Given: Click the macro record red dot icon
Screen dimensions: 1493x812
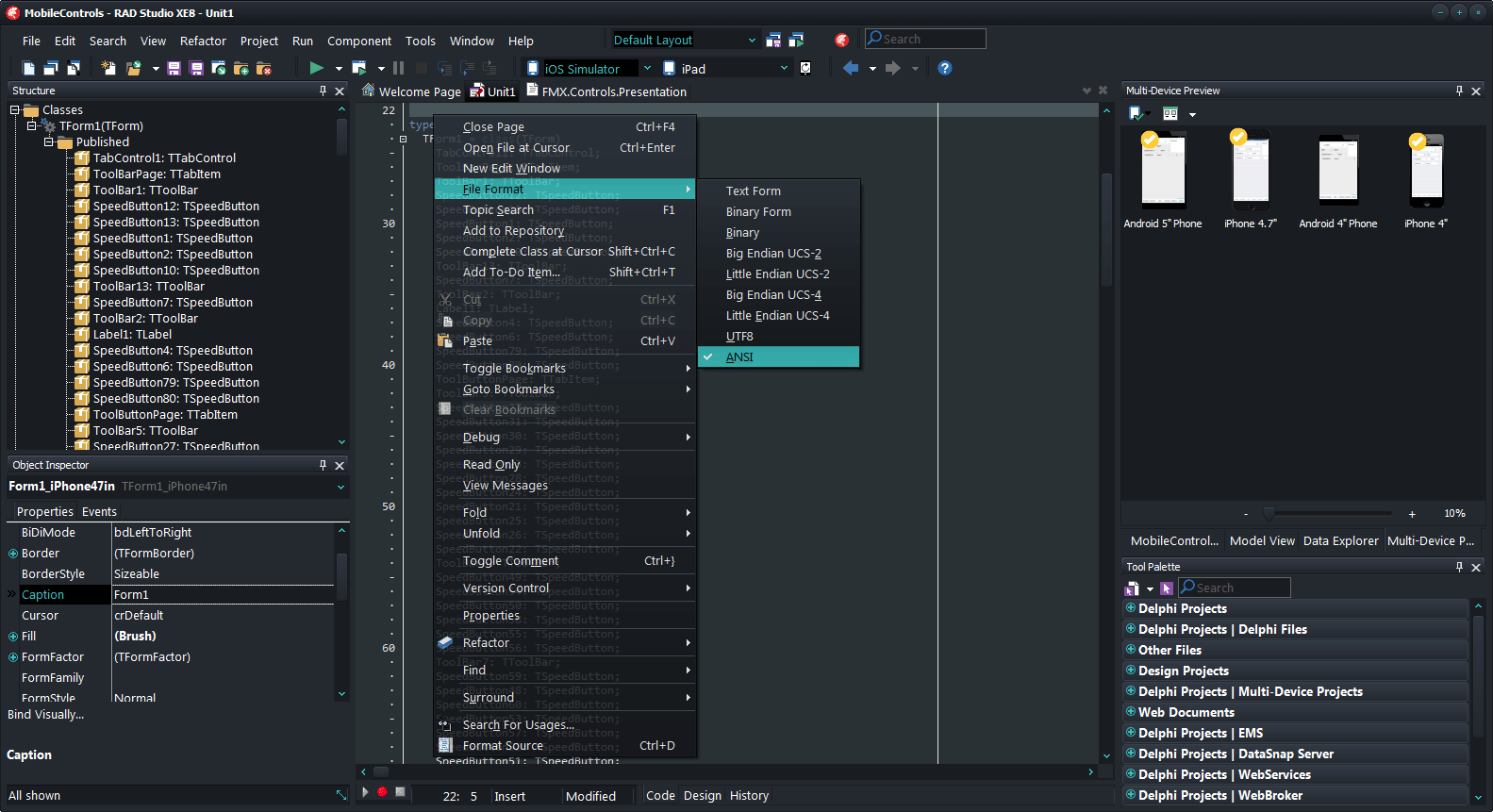Looking at the screenshot, I should point(382,792).
